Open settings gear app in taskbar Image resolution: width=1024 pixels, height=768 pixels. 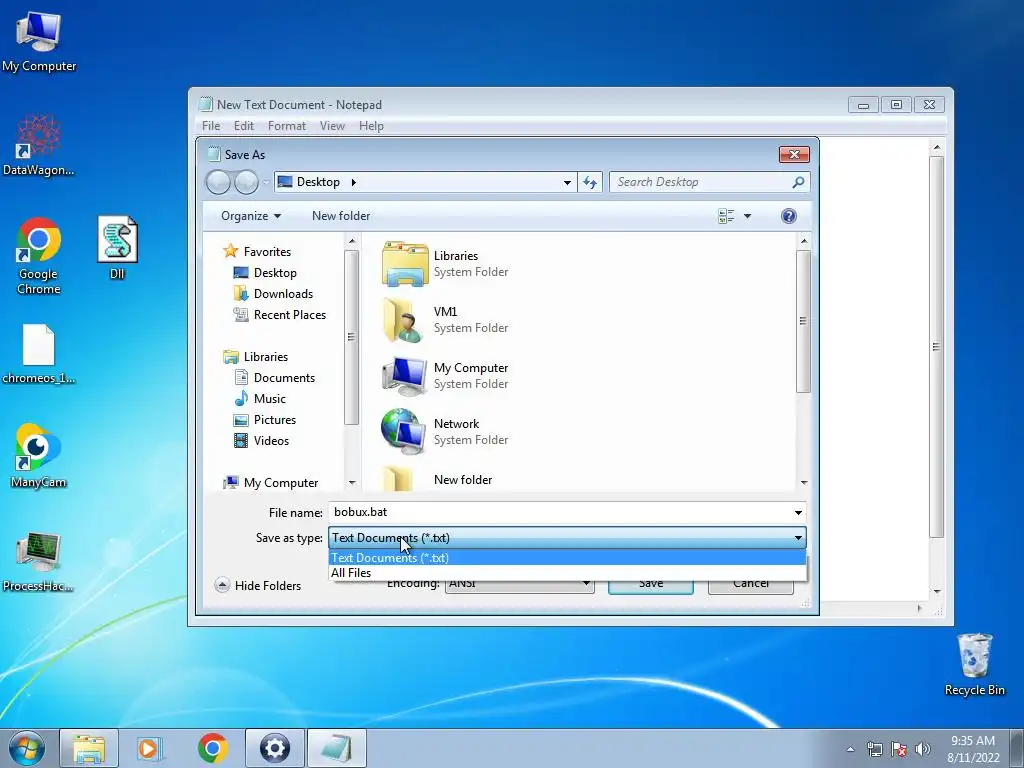[274, 748]
